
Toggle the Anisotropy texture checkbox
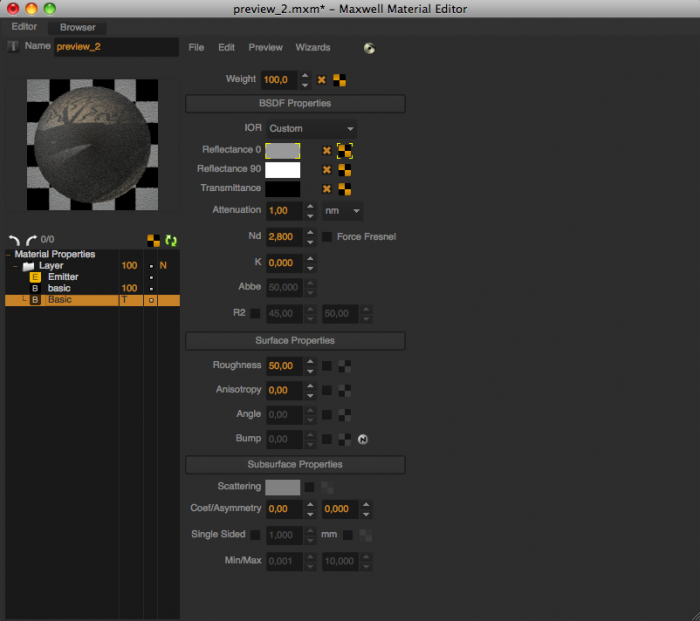tap(327, 391)
